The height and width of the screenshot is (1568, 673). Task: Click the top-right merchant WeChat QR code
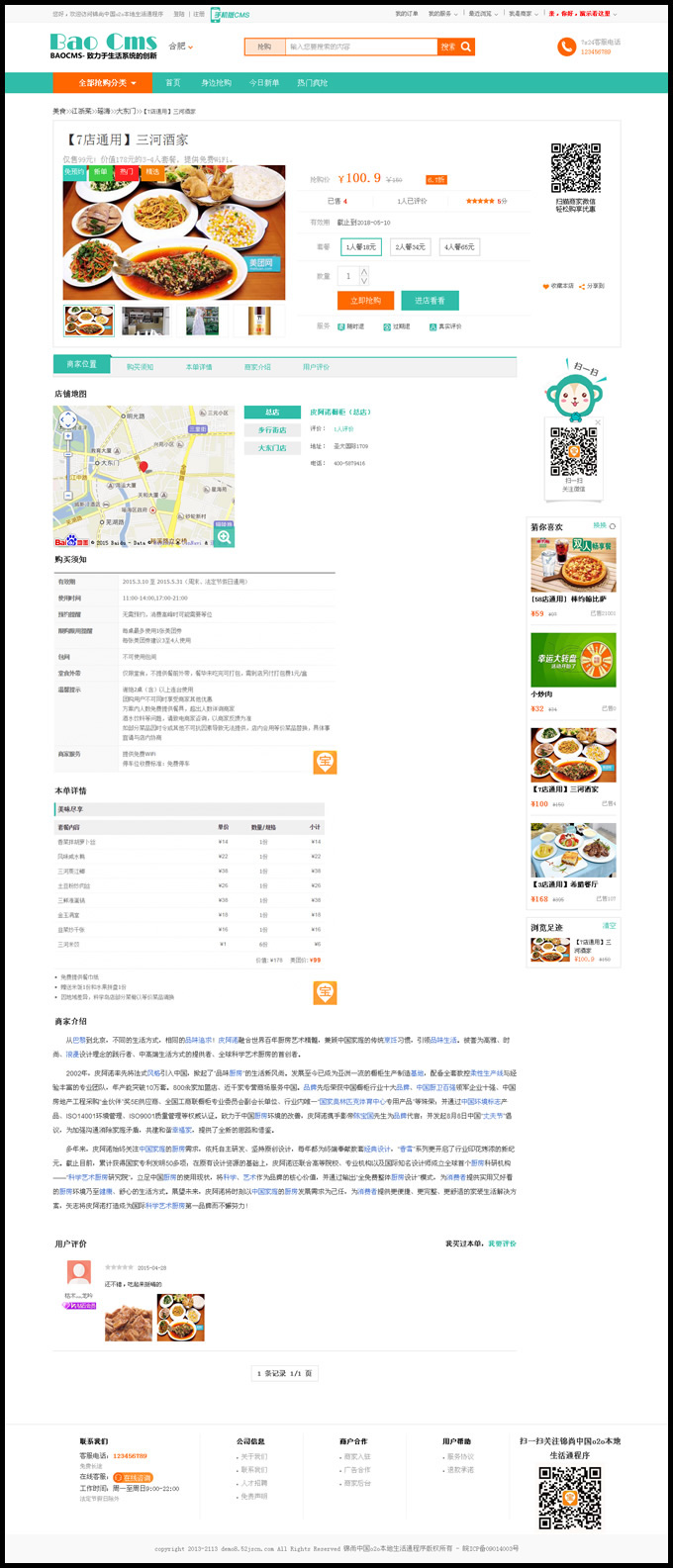[x=576, y=168]
